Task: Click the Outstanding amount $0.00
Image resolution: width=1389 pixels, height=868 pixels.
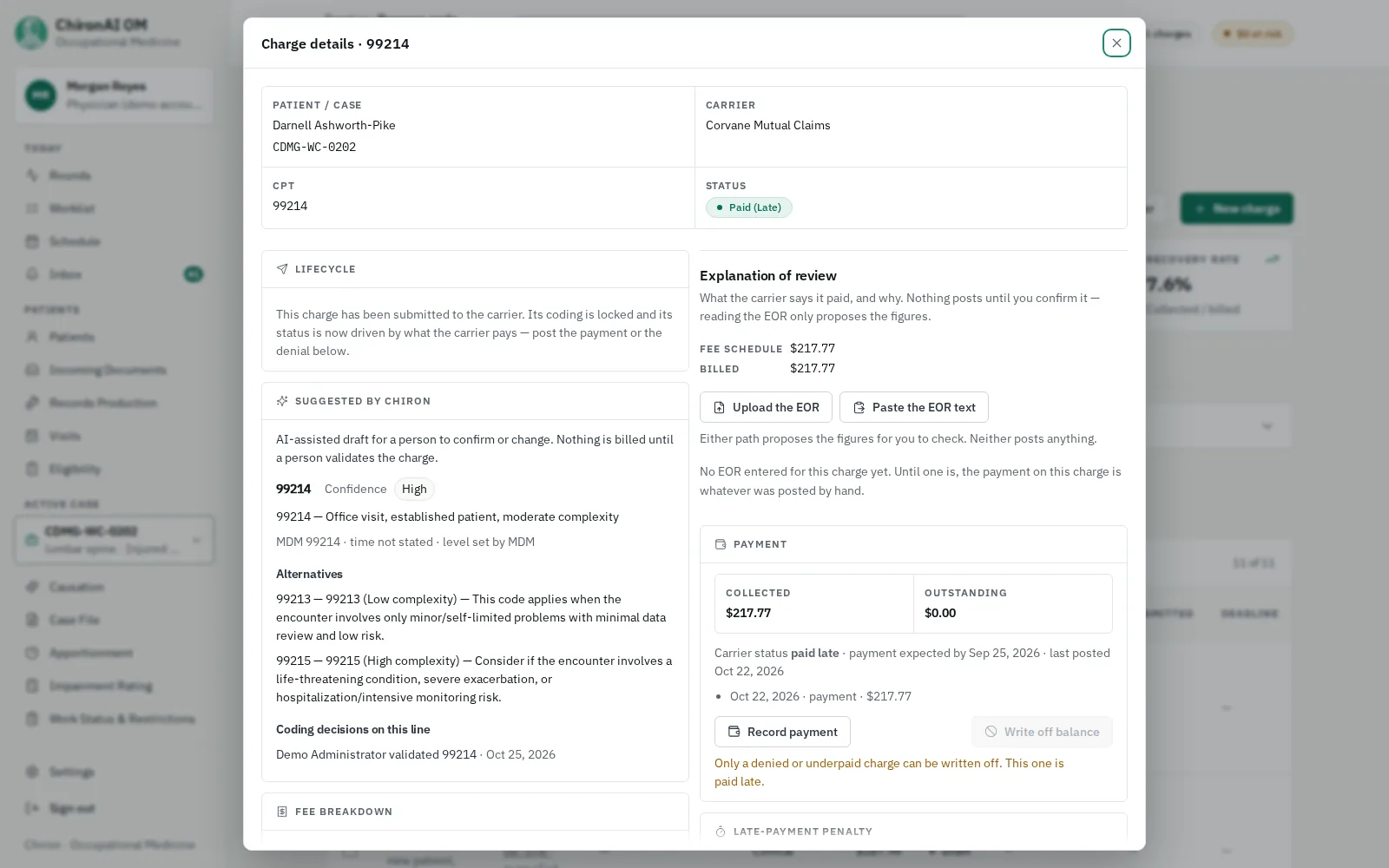Action: pyautogui.click(x=940, y=613)
